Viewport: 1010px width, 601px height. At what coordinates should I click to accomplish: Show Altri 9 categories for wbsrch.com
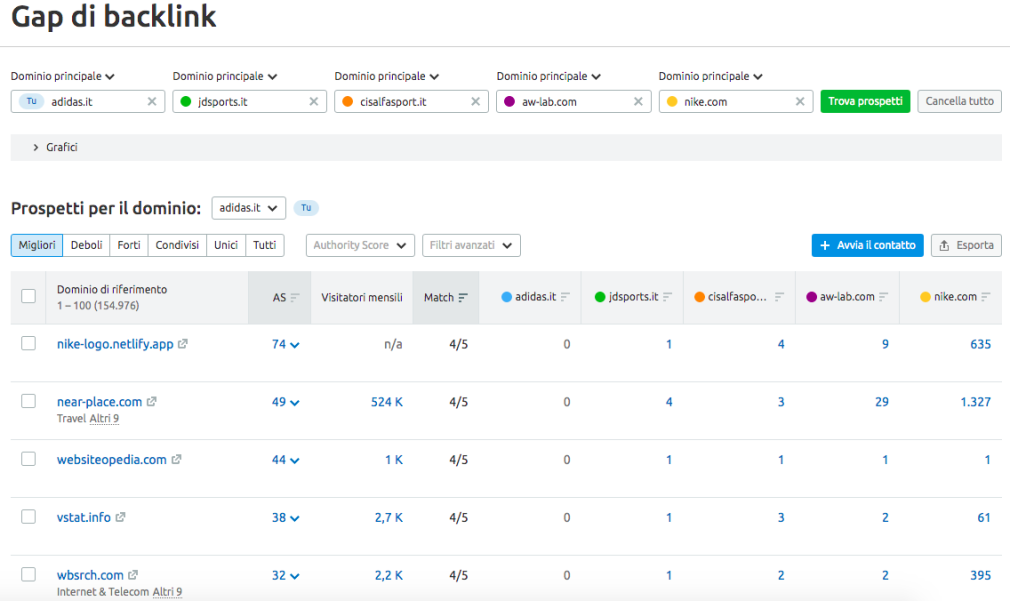tap(167, 592)
